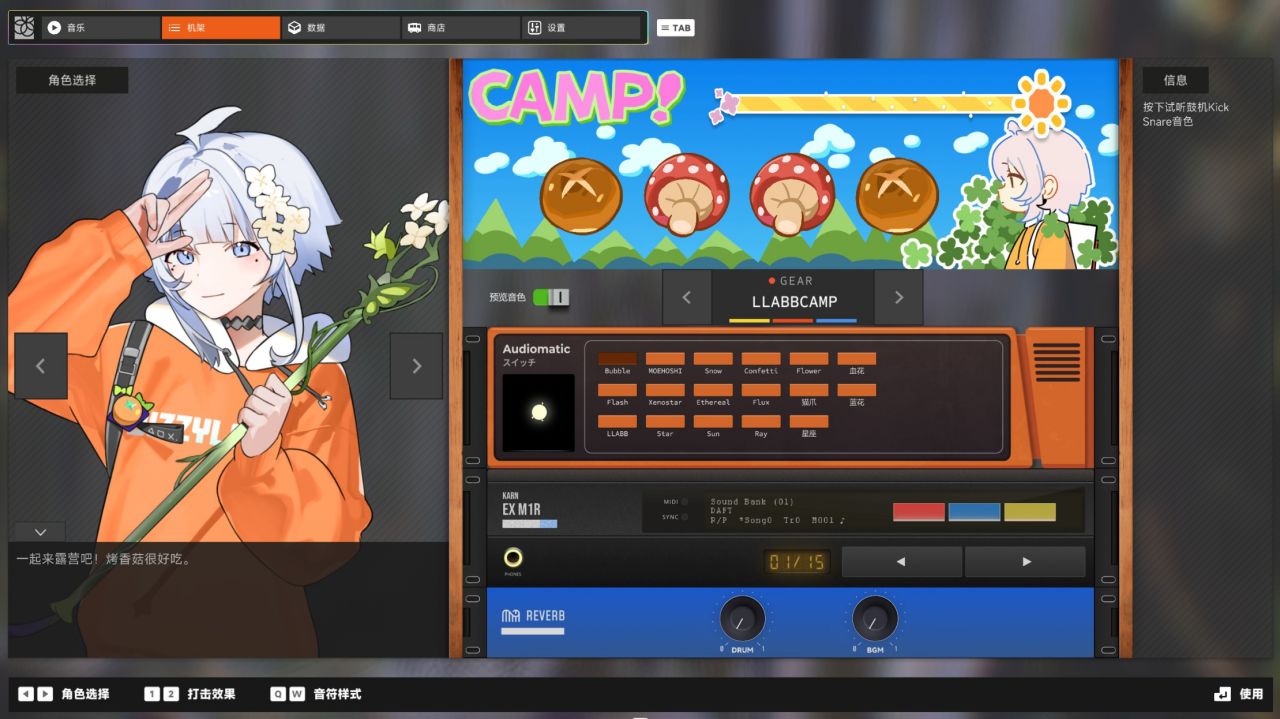Select the Flux effect switch

pyautogui.click(x=761, y=390)
